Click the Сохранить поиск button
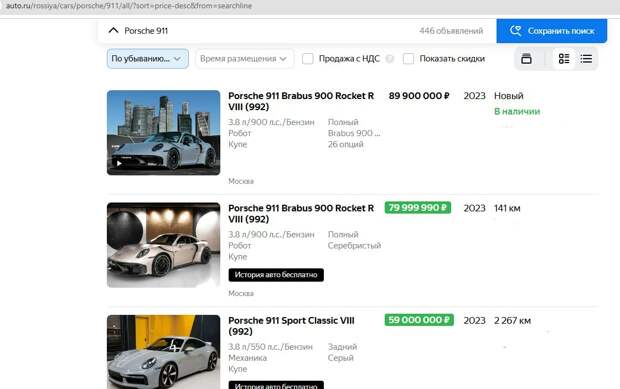The width and height of the screenshot is (620, 389). 552,31
